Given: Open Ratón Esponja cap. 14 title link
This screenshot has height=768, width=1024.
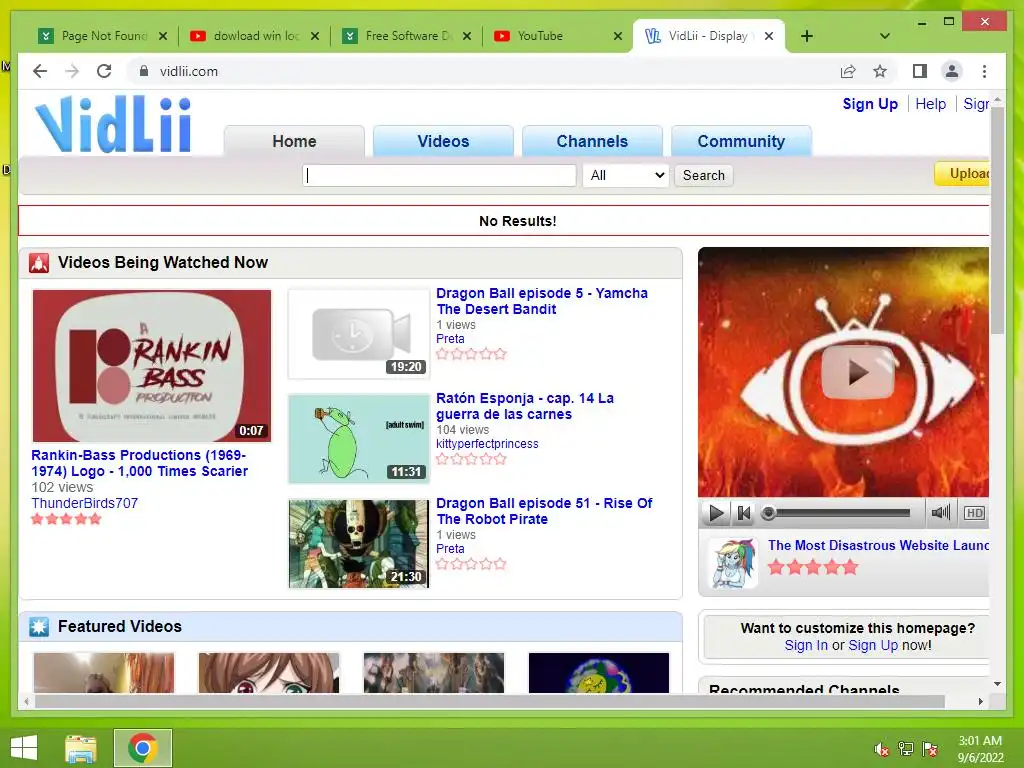Looking at the screenshot, I should 524,406.
